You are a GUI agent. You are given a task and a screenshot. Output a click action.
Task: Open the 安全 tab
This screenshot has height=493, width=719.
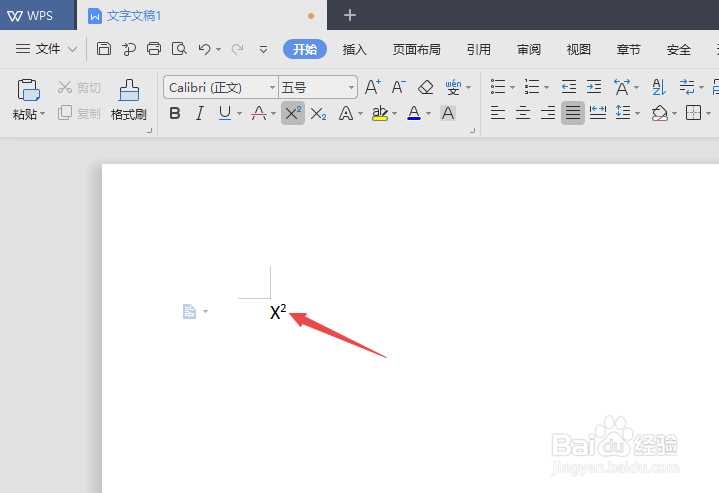679,50
